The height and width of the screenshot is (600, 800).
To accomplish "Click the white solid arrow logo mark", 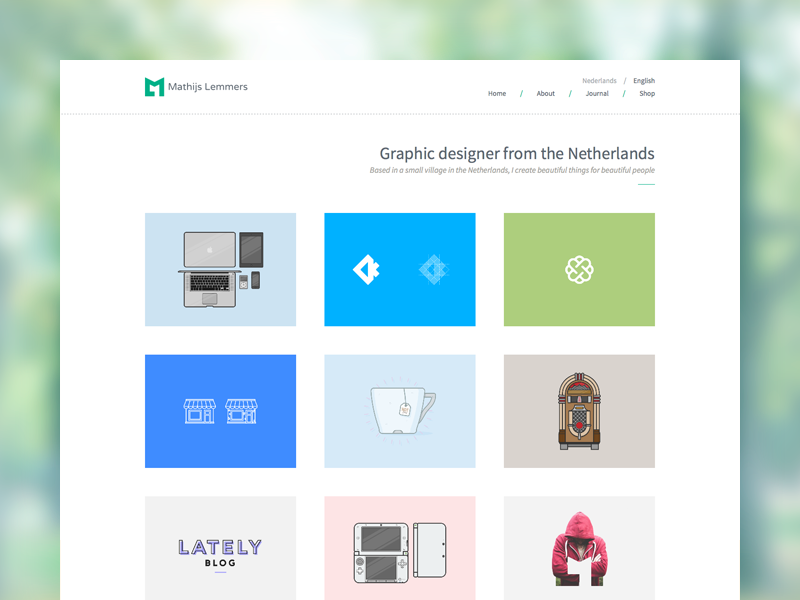I will pyautogui.click(x=366, y=269).
